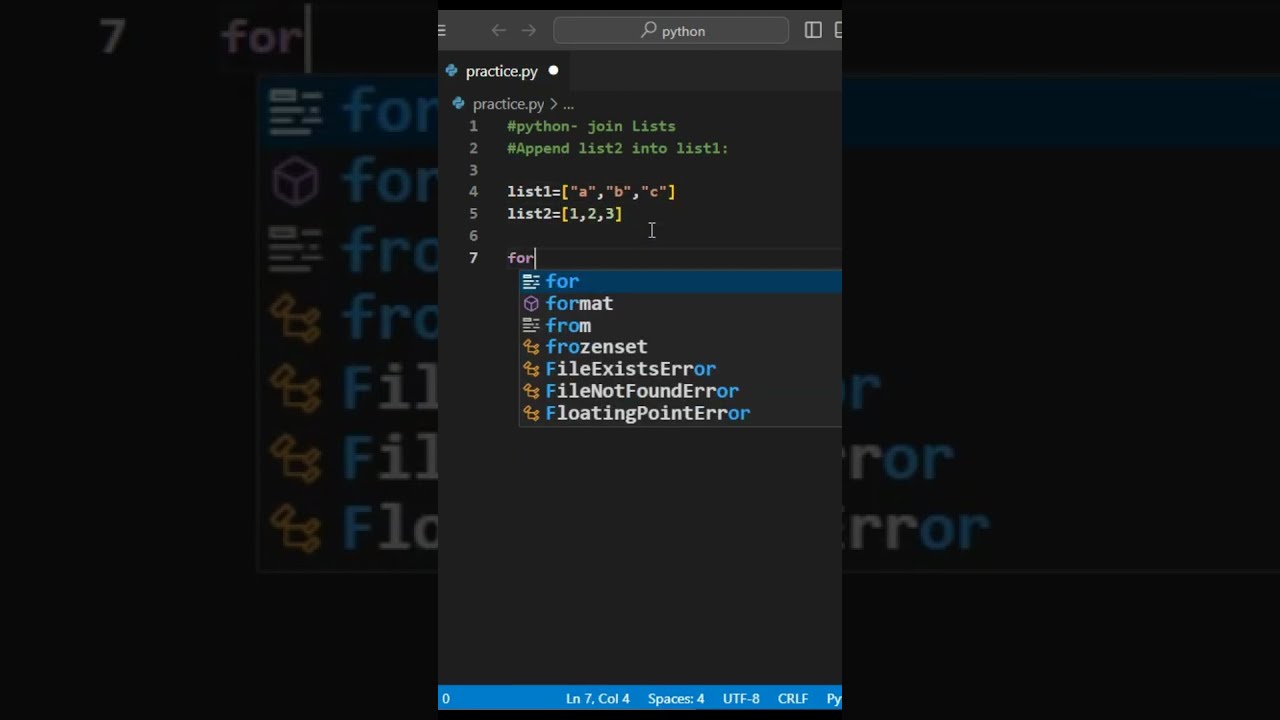
Task: Choose the FileExistsError suggestion
Action: coord(680,369)
